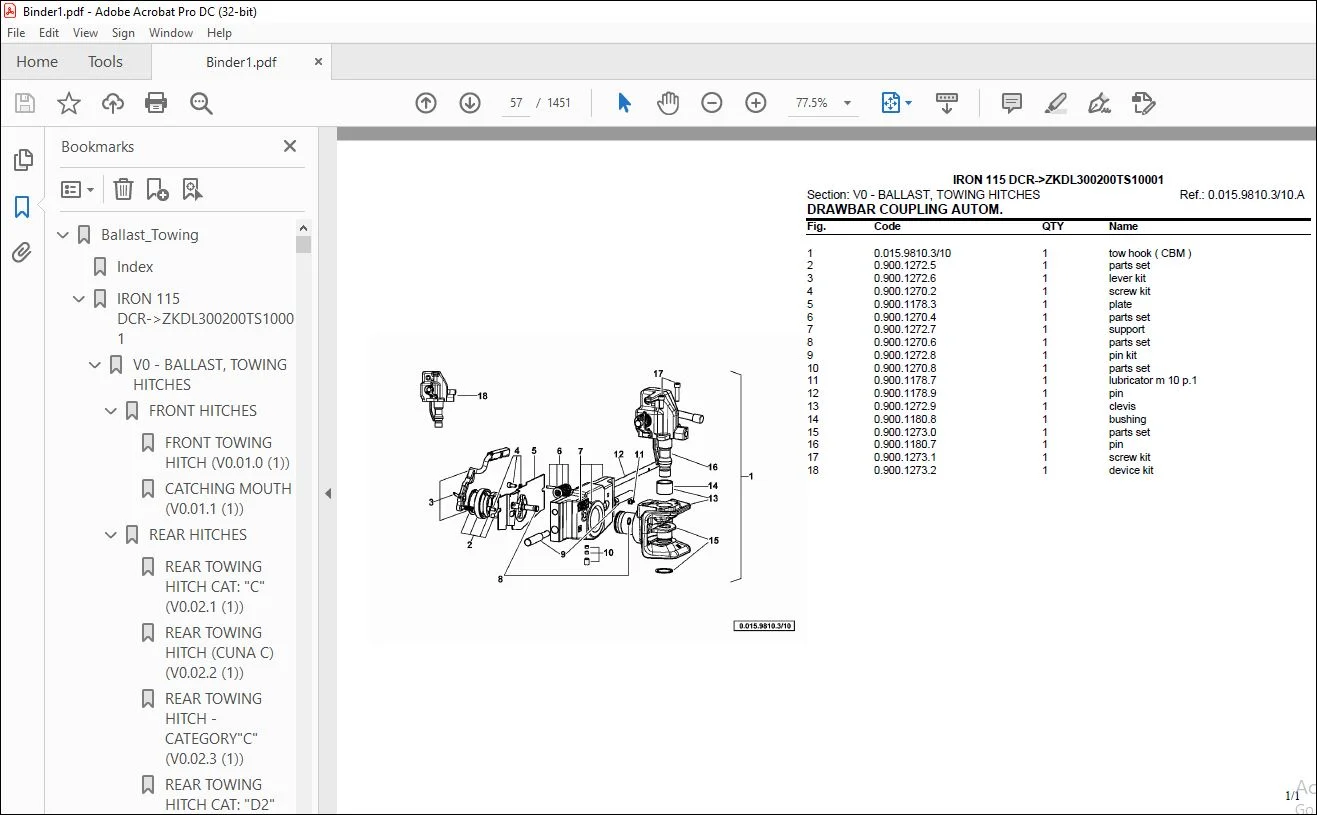Open the Attachments paperclip panel
Image resolution: width=1317 pixels, height=815 pixels.
[x=22, y=253]
